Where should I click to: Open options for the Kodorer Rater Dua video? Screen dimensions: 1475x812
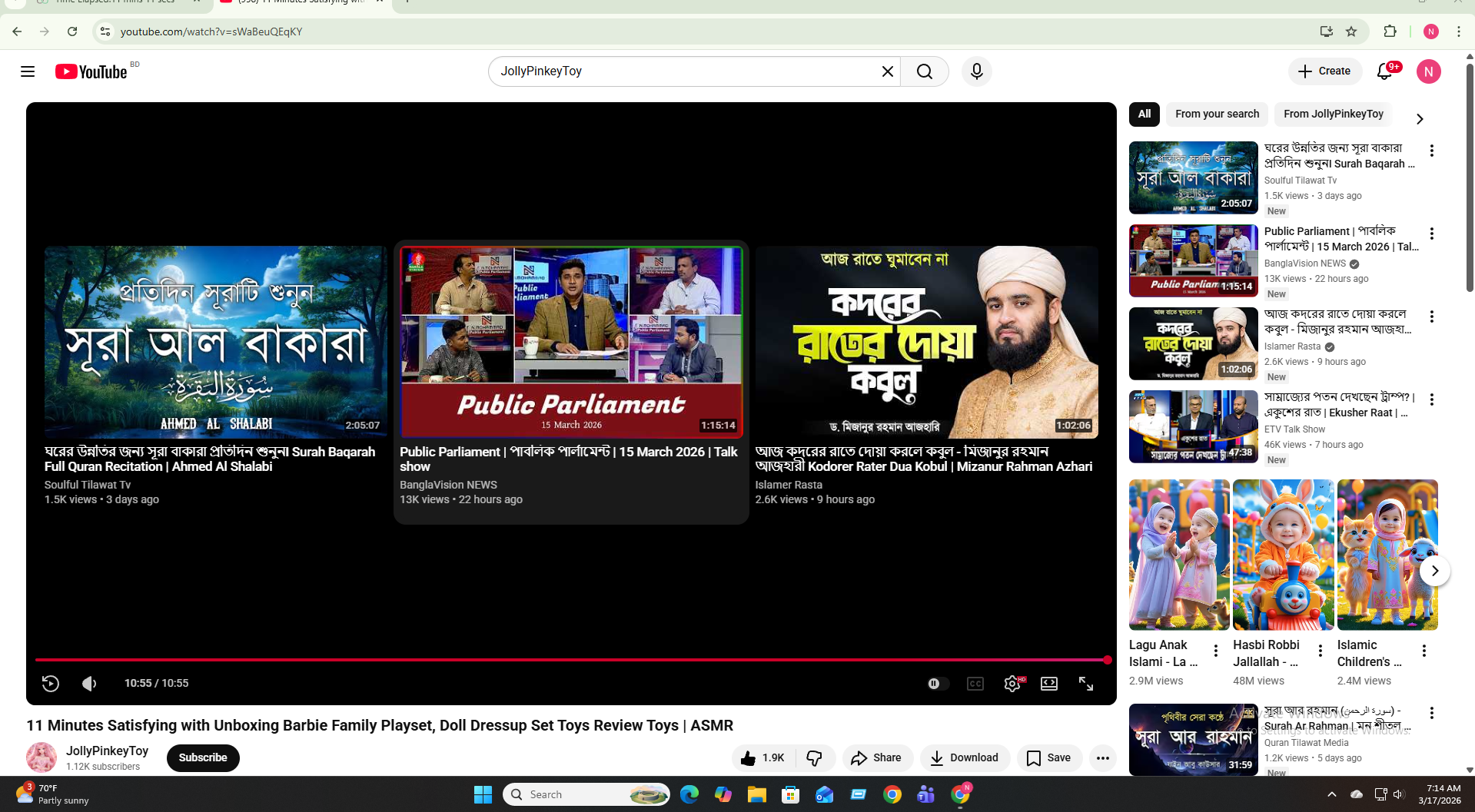click(x=1431, y=317)
